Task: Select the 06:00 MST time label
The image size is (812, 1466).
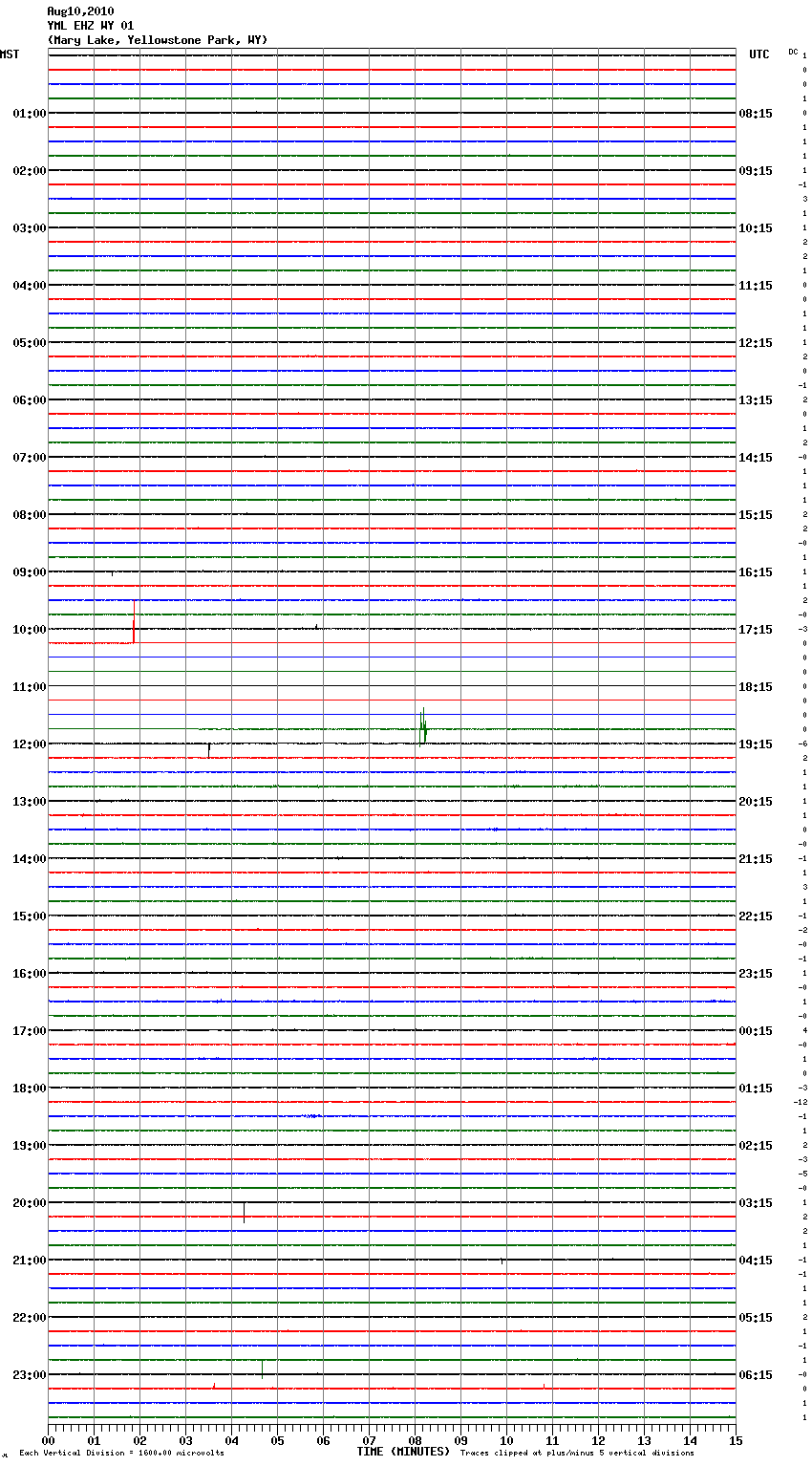Action: click(x=29, y=400)
